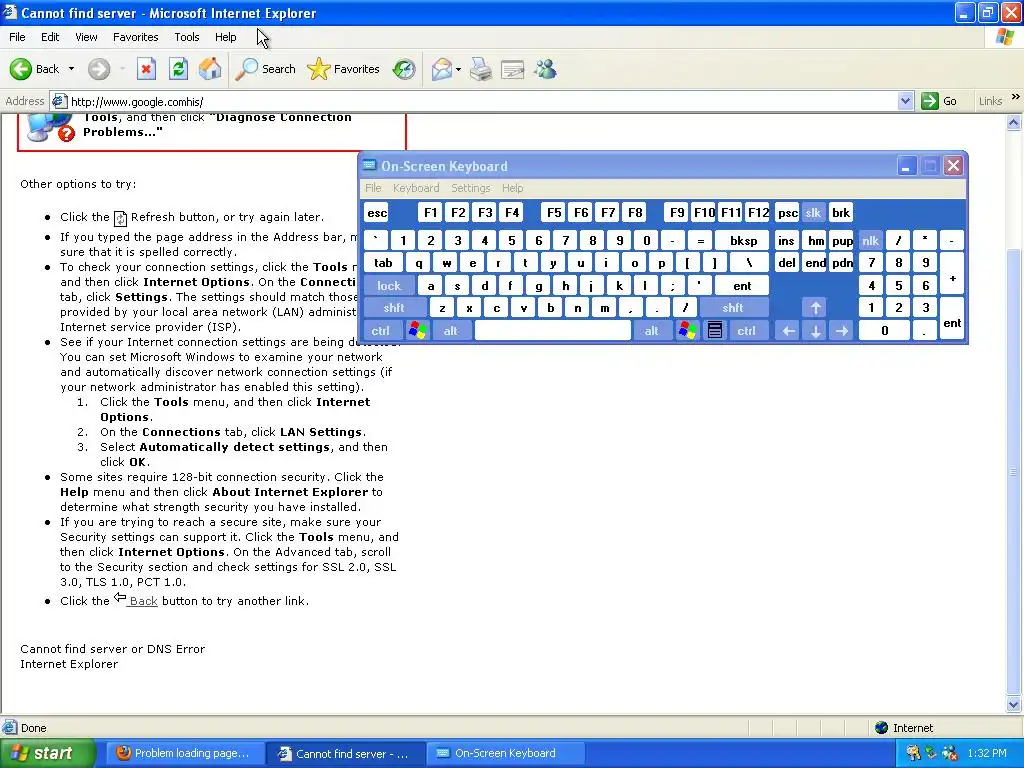Click the down arrow key on keyboard
This screenshot has width=1024, height=768.
point(816,331)
